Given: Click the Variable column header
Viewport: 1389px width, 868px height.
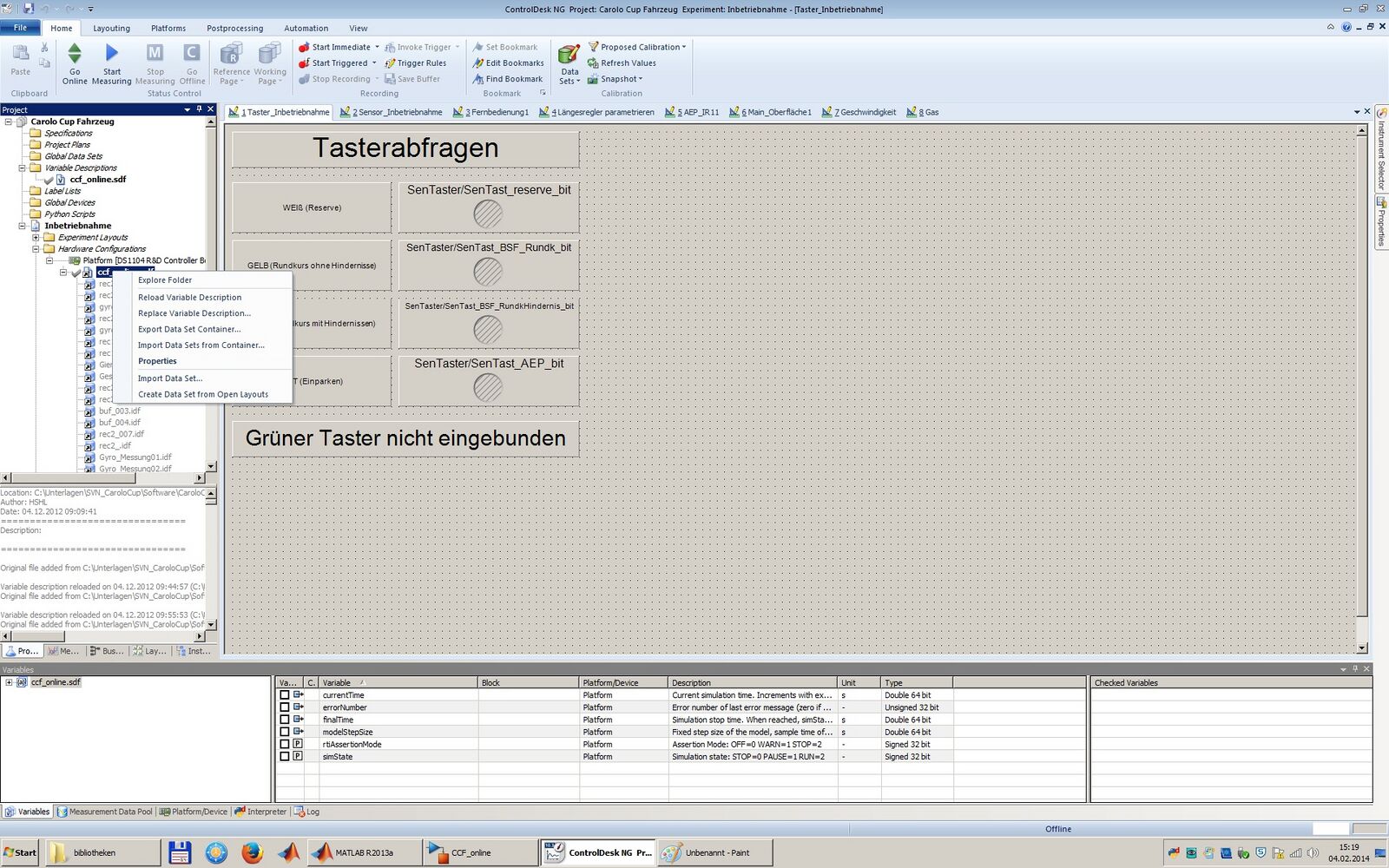Looking at the screenshot, I should click(x=397, y=683).
